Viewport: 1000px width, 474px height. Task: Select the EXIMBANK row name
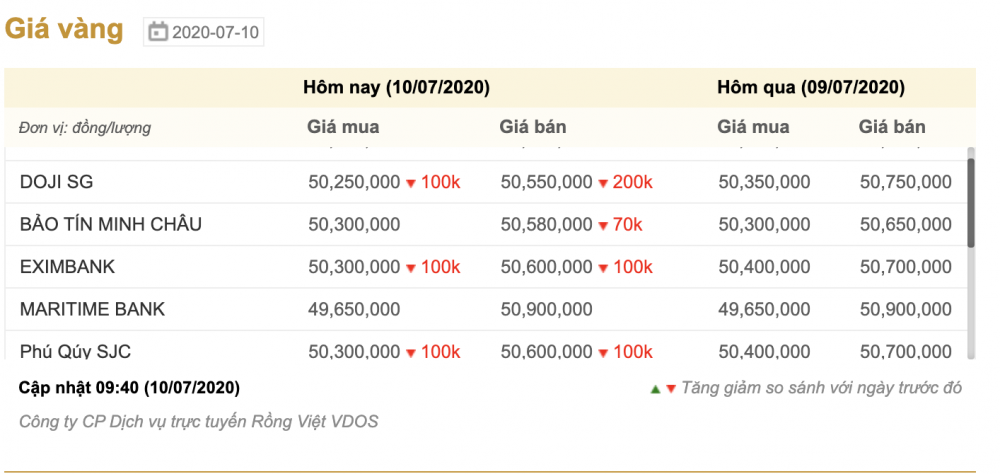68,267
